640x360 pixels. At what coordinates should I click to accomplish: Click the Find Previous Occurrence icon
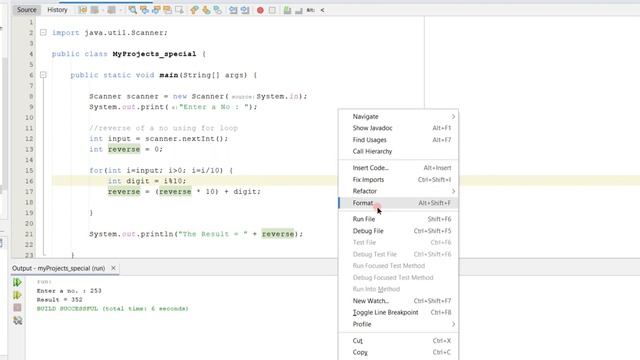coord(144,10)
